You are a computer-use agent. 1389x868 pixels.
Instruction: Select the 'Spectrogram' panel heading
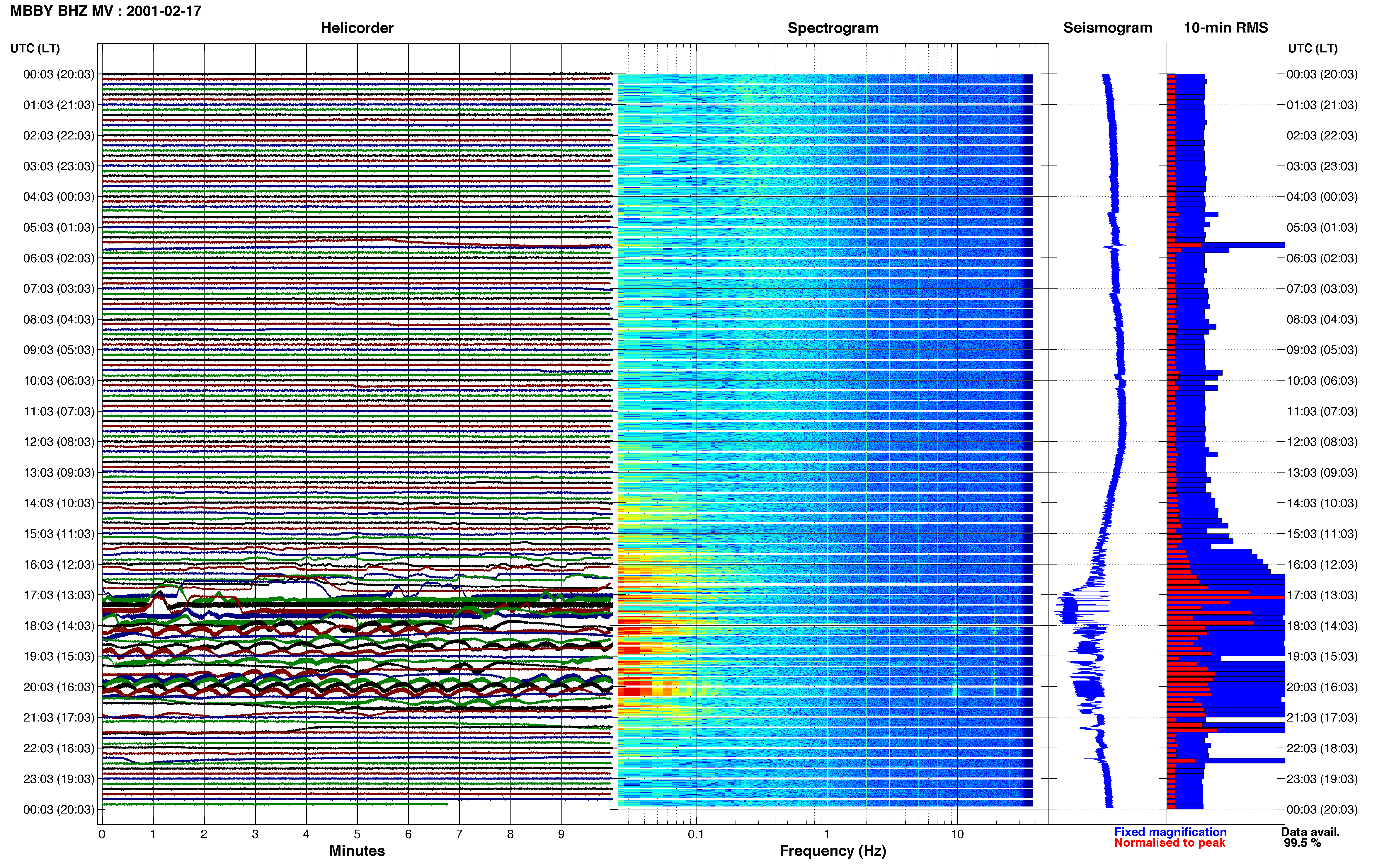click(833, 28)
